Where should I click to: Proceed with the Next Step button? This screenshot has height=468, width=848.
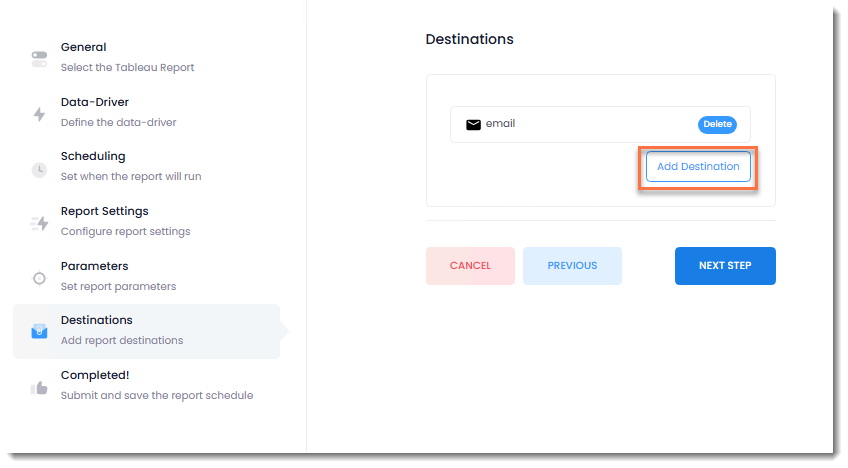point(725,266)
